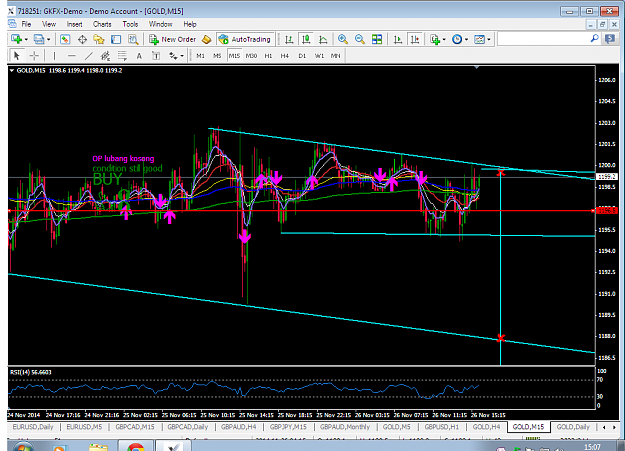Expand the Periods clock dropdown
Image resolution: width=625 pixels, height=451 pixels.
click(x=466, y=39)
